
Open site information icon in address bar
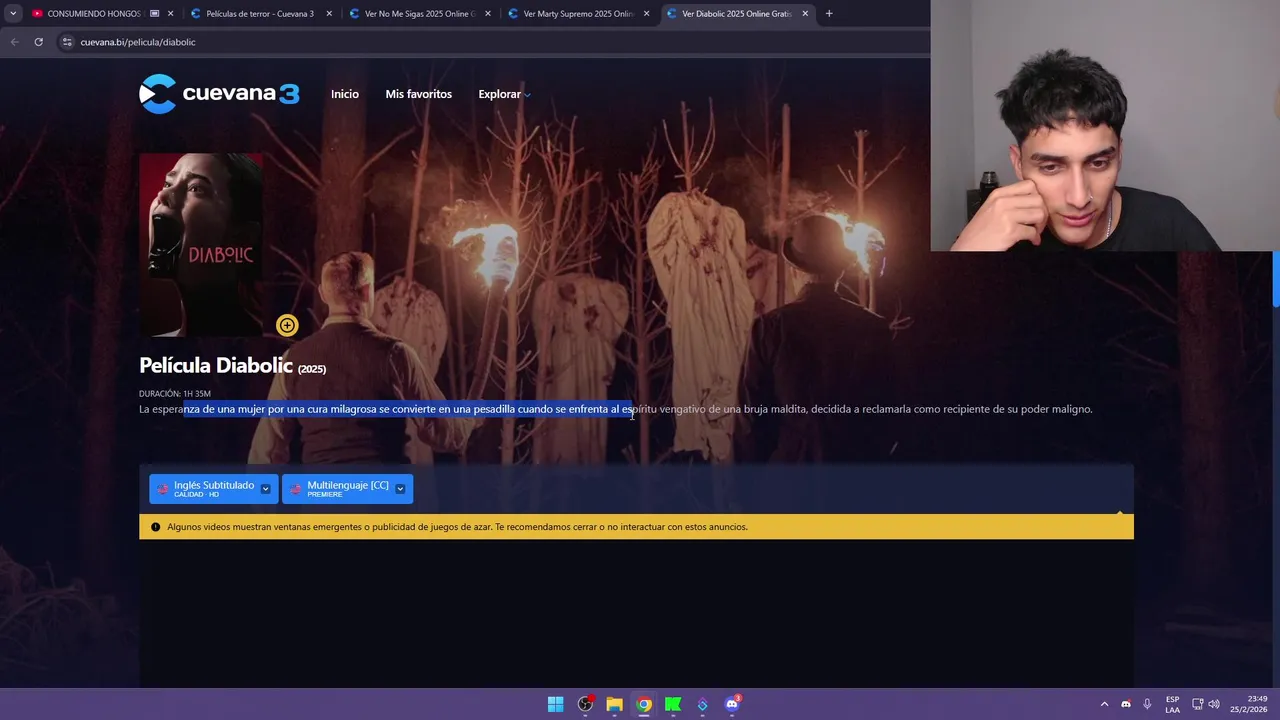(67, 42)
